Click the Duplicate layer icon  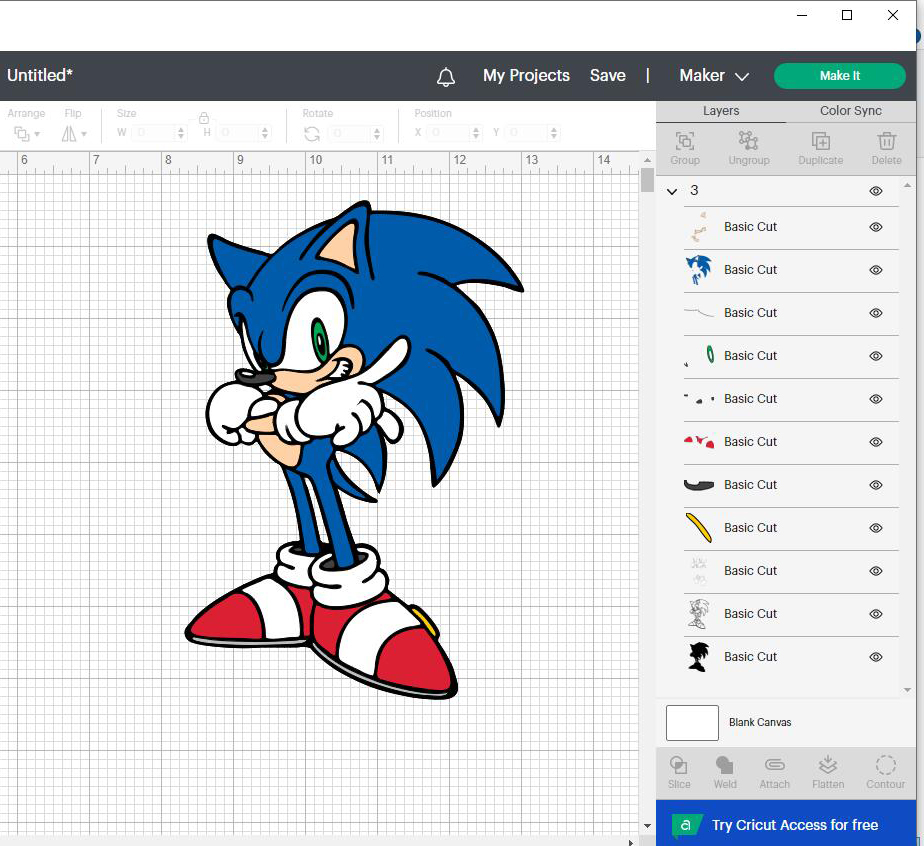820,148
